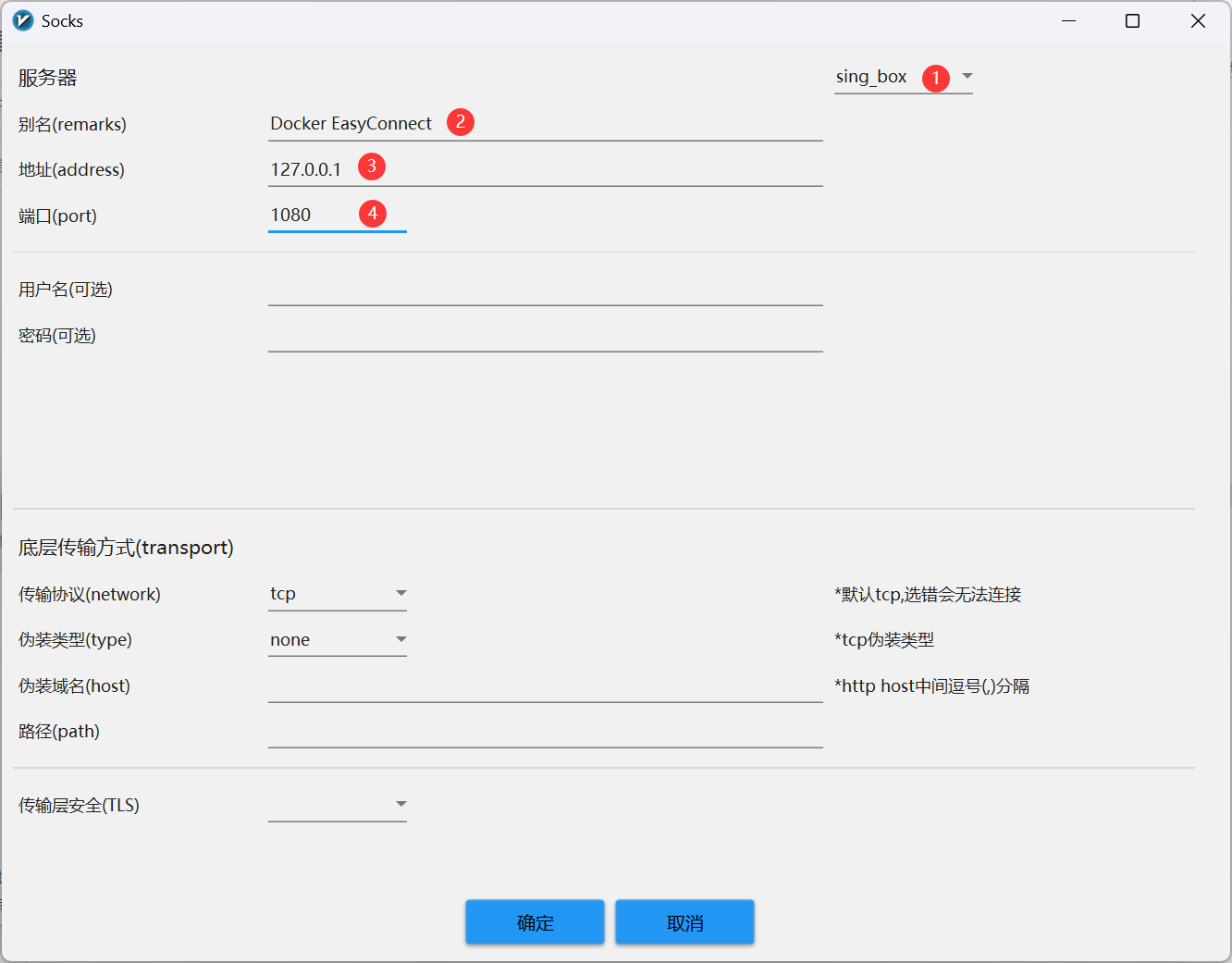
Task: Minimize the Socks window
Action: point(1069,20)
